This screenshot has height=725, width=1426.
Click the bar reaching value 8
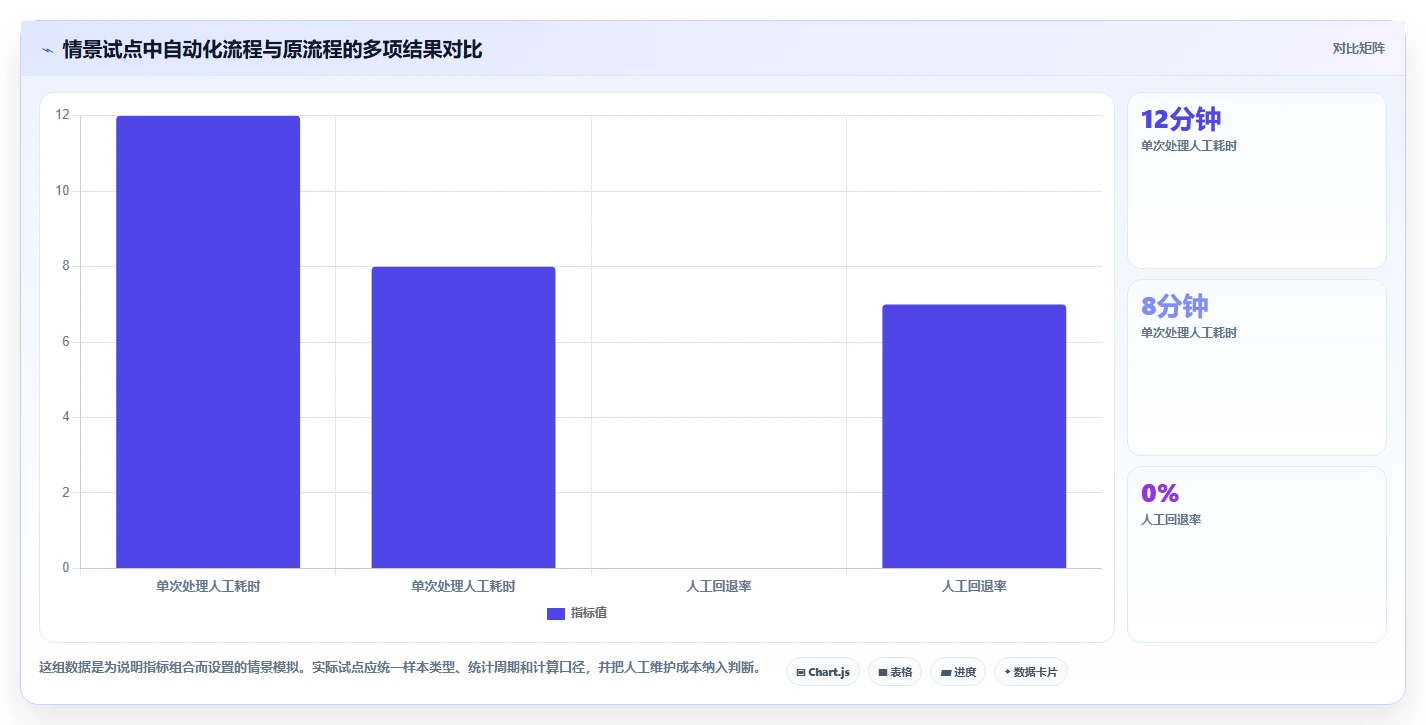463,417
